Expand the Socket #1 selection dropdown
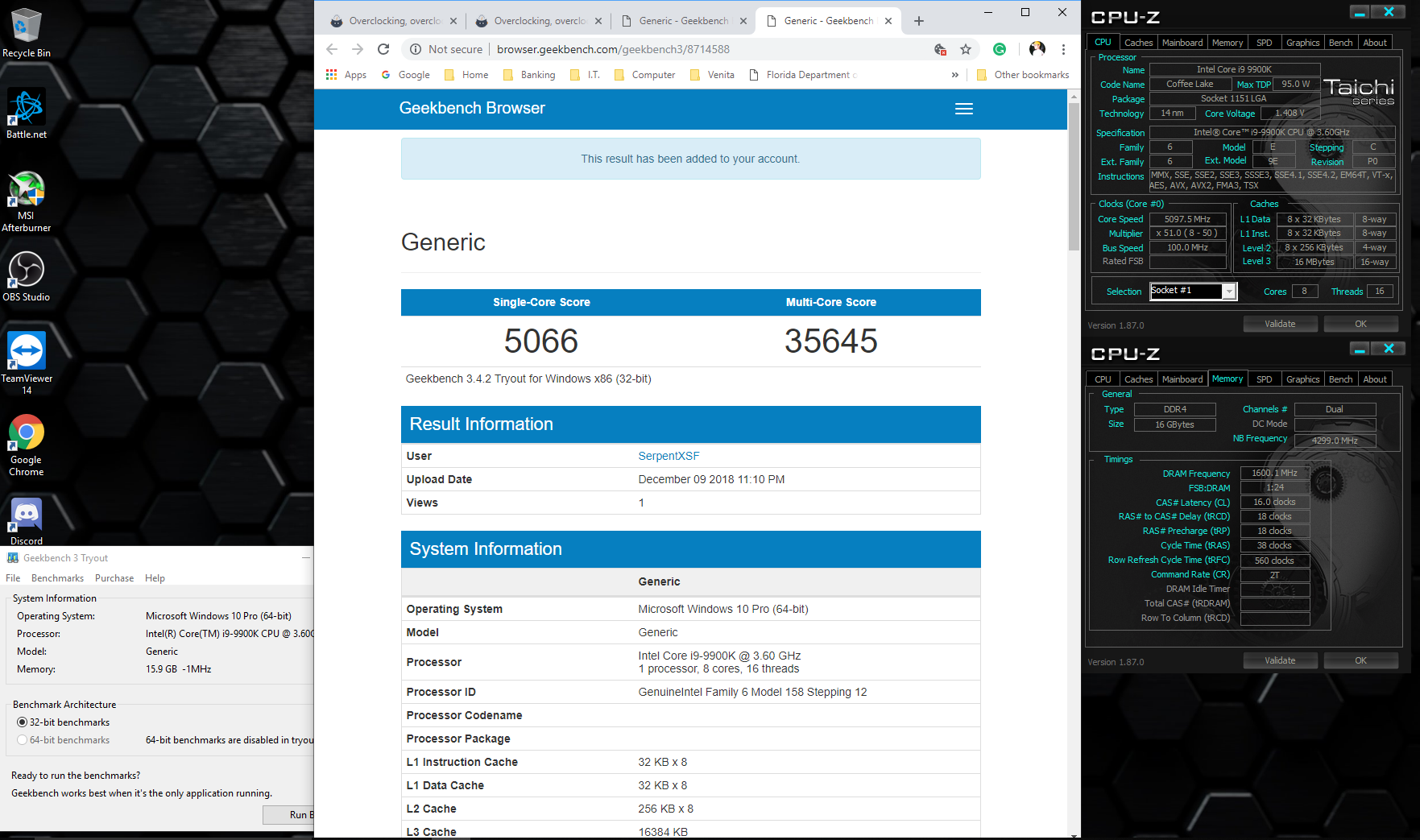 1229,292
